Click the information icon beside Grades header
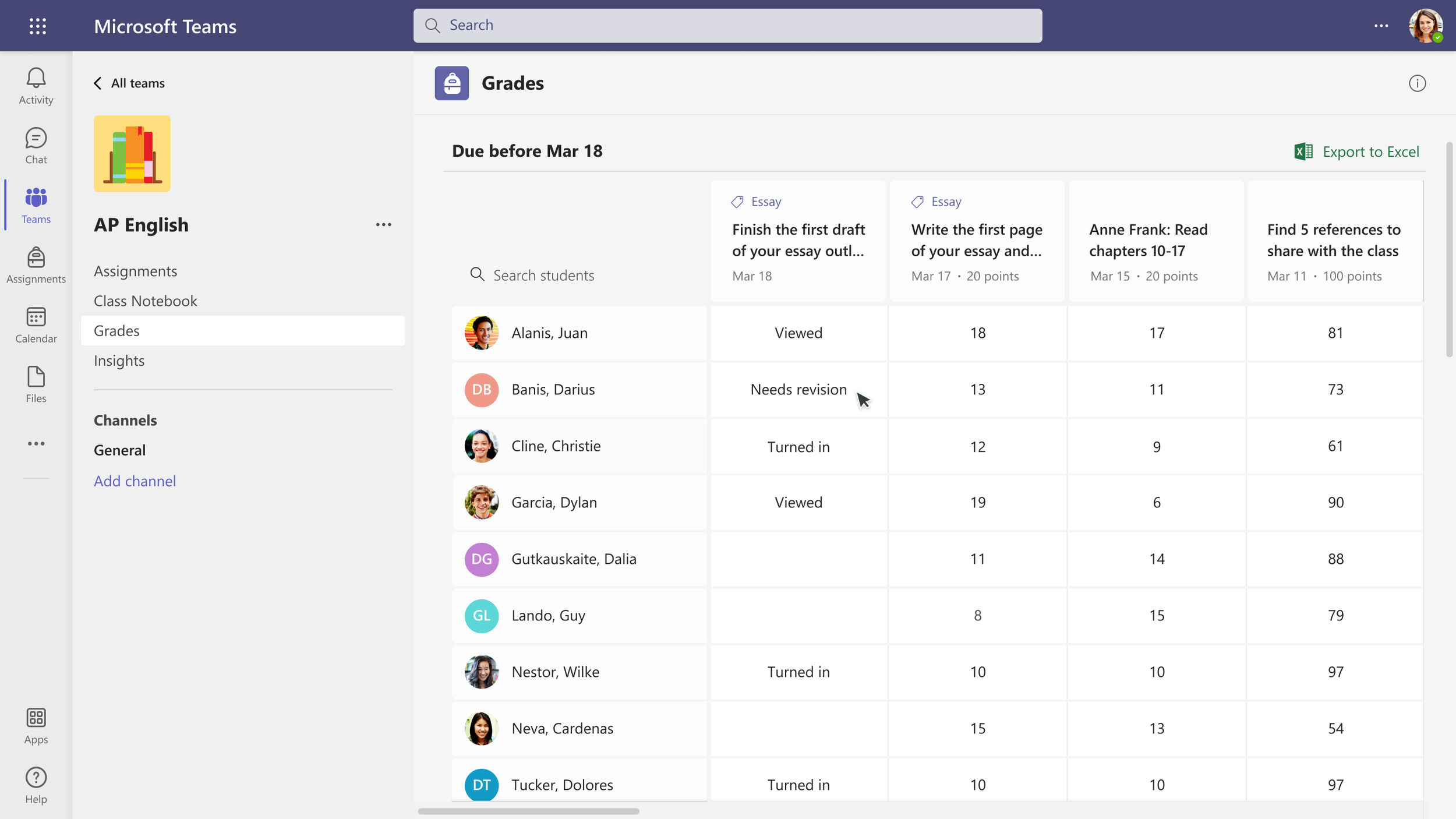Image resolution: width=1456 pixels, height=819 pixels. click(x=1417, y=83)
